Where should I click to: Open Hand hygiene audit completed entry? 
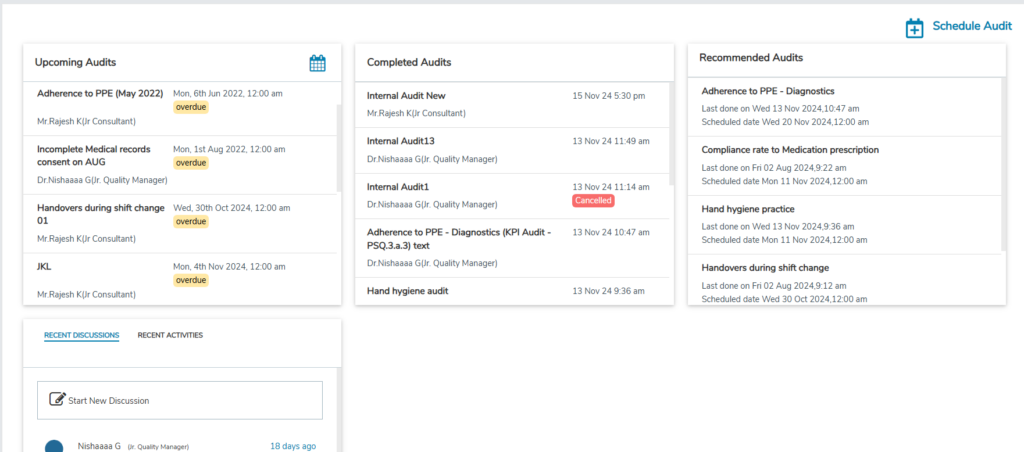point(407,291)
